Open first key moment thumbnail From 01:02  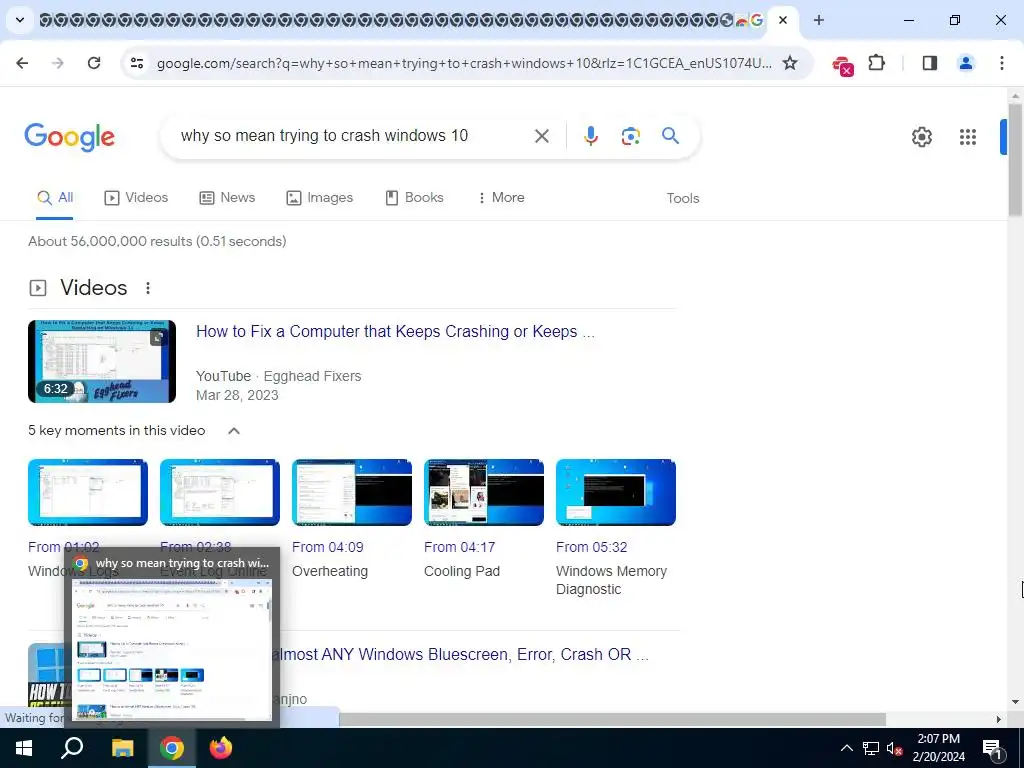pyautogui.click(x=88, y=492)
